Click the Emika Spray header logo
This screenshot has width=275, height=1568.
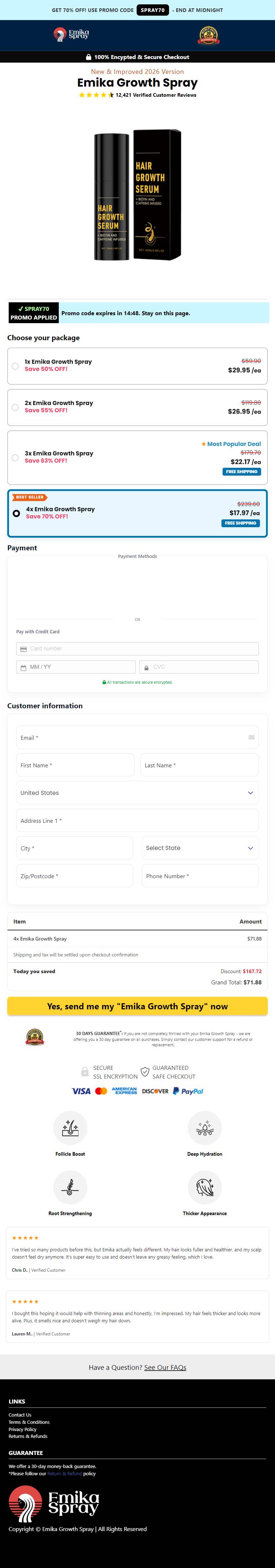coord(71,35)
